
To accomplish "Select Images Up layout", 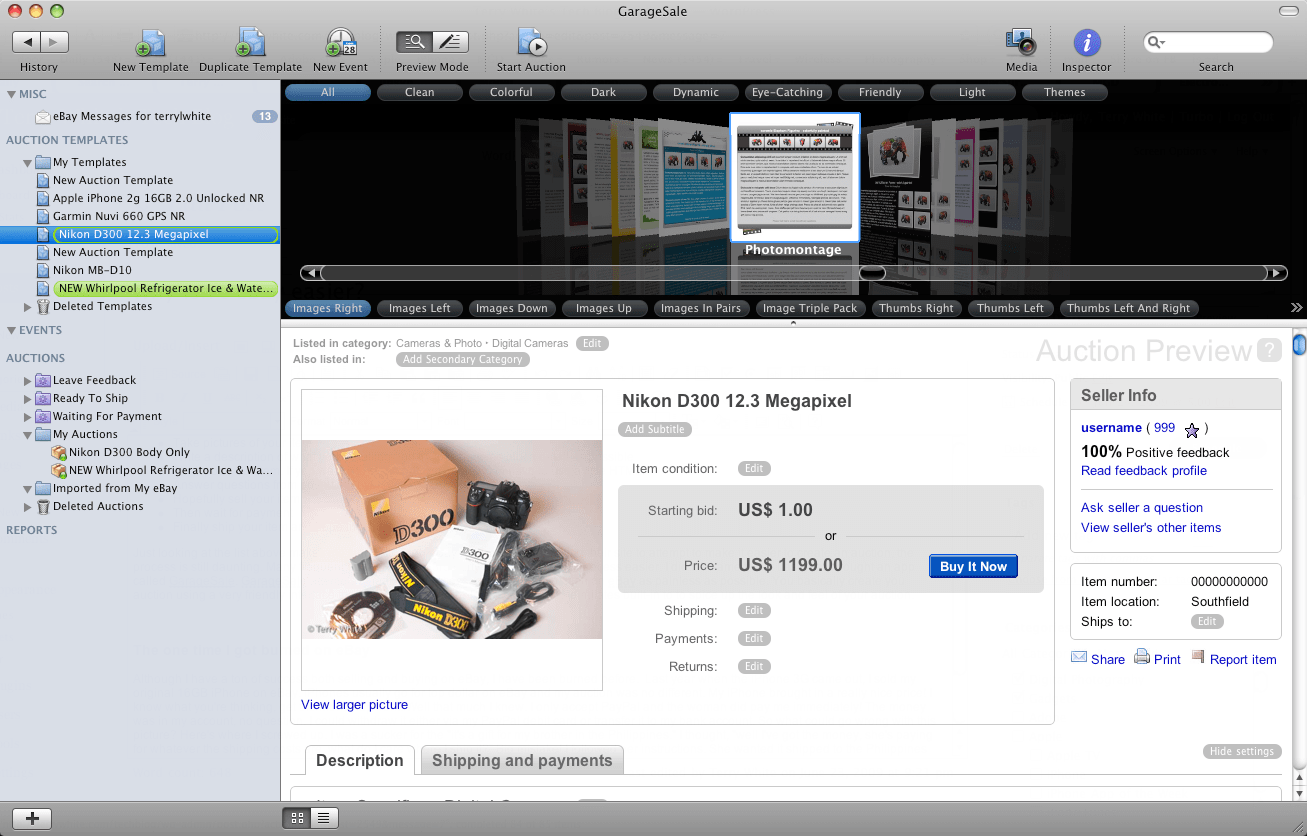I will (x=604, y=308).
